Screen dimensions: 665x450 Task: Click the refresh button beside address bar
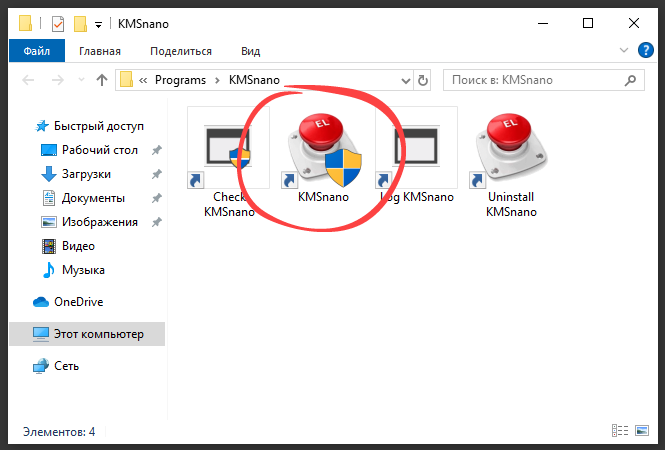423,80
